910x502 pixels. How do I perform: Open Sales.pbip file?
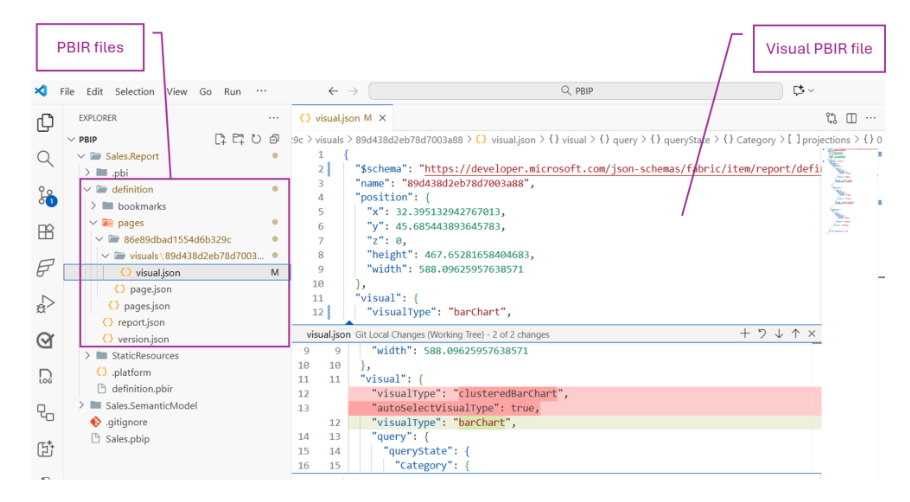tap(128, 439)
